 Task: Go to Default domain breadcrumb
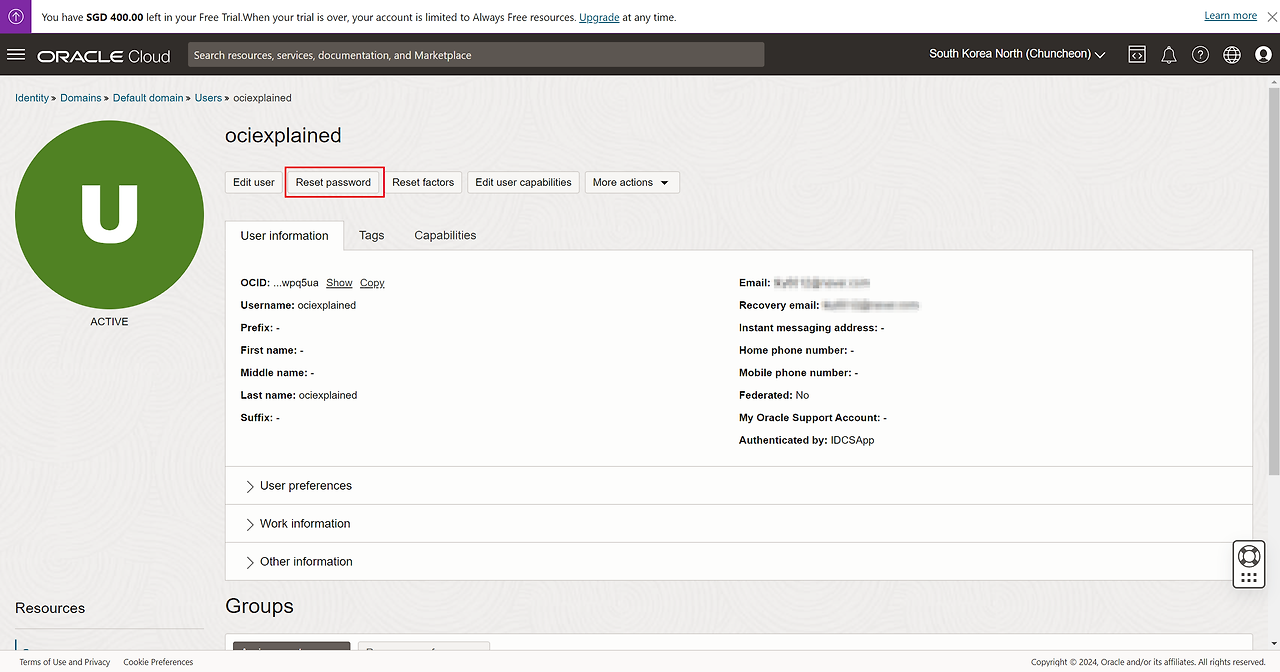148,98
